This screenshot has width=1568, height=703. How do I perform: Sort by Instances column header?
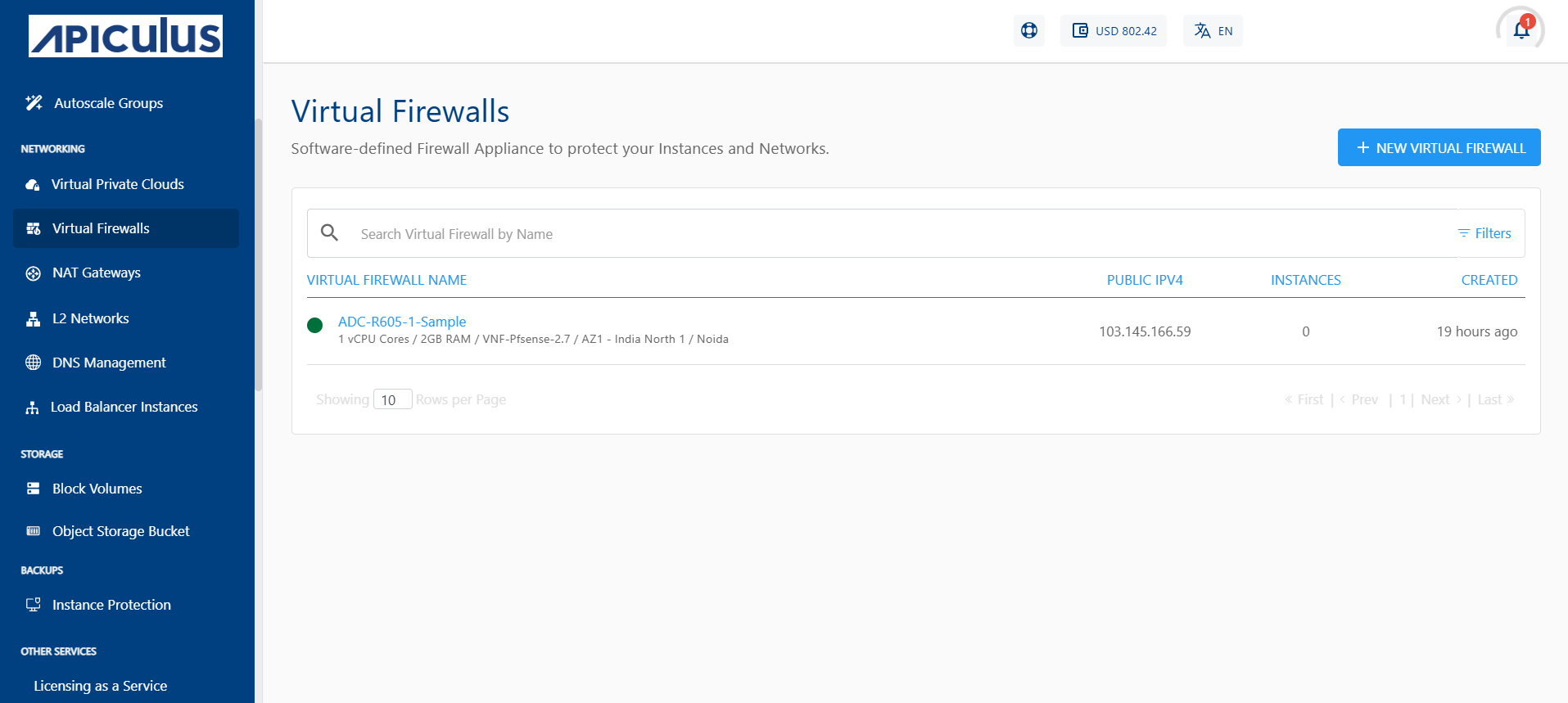point(1306,280)
